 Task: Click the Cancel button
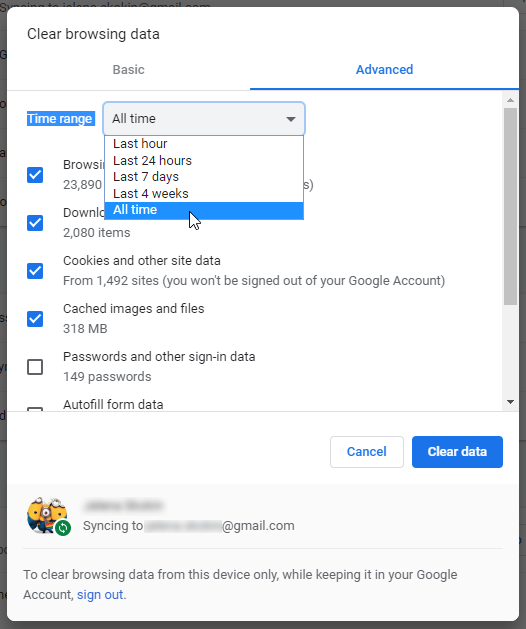[x=367, y=452]
